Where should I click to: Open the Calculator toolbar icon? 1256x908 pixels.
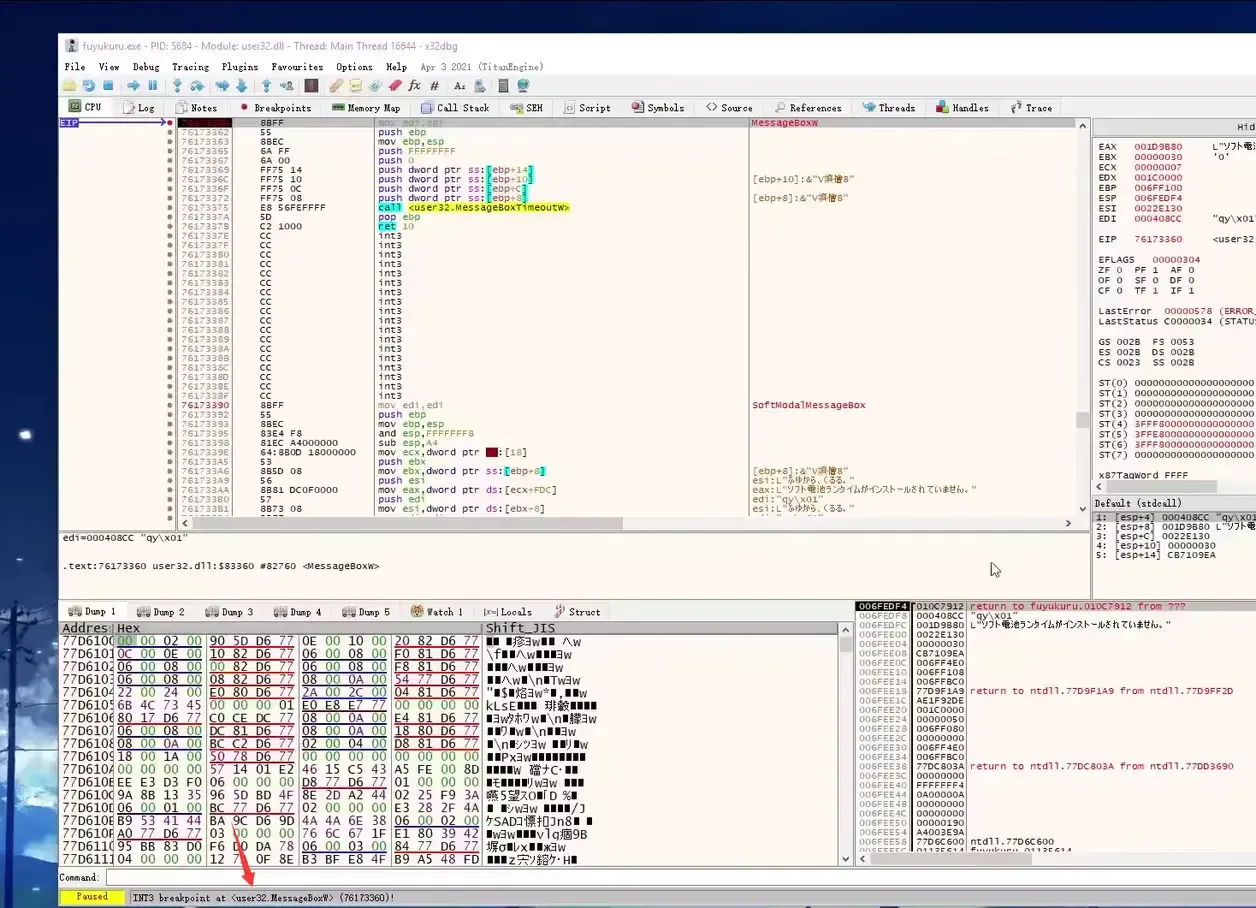(x=503, y=86)
